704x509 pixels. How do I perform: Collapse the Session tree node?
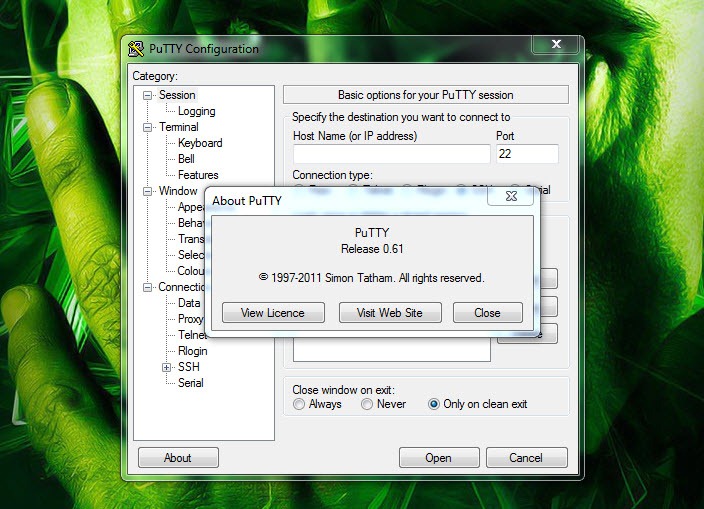(x=147, y=95)
